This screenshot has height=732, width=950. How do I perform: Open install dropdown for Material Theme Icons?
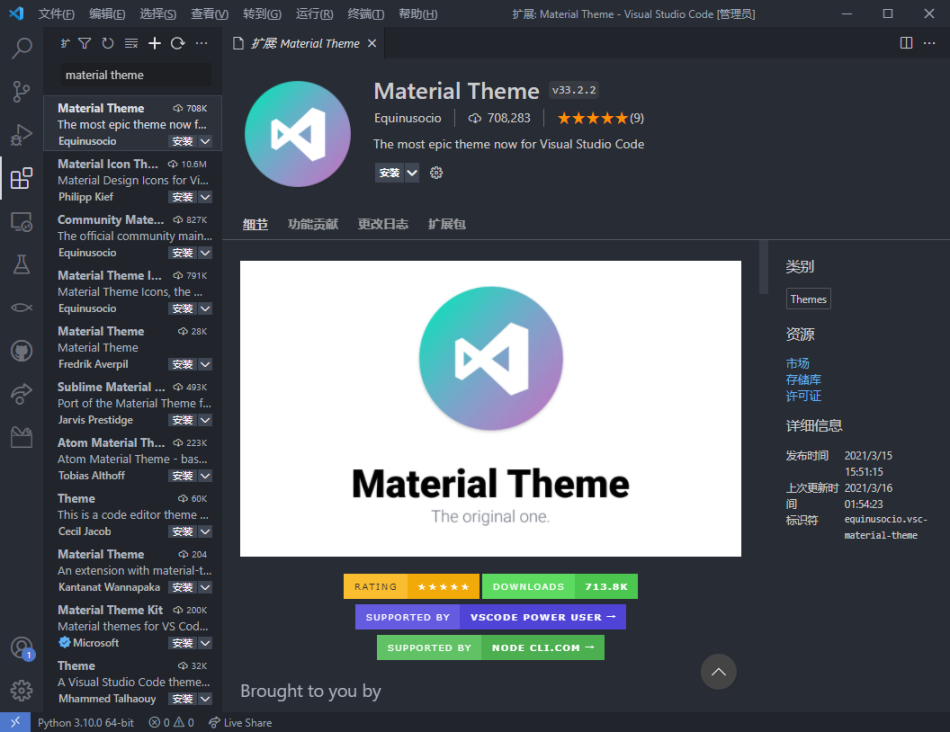[205, 308]
